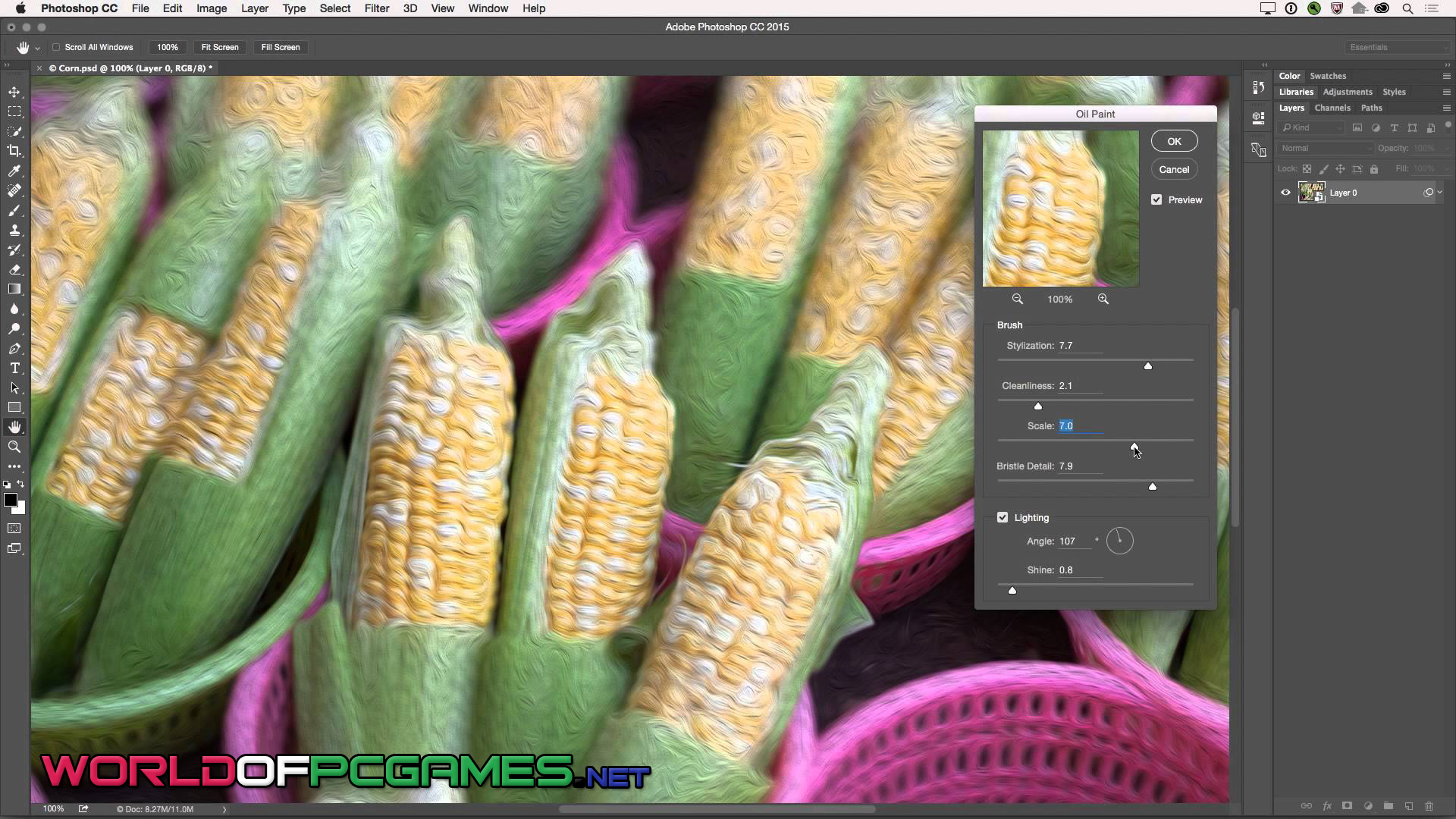Select the Dodge tool
1456x819 pixels.
click(14, 328)
